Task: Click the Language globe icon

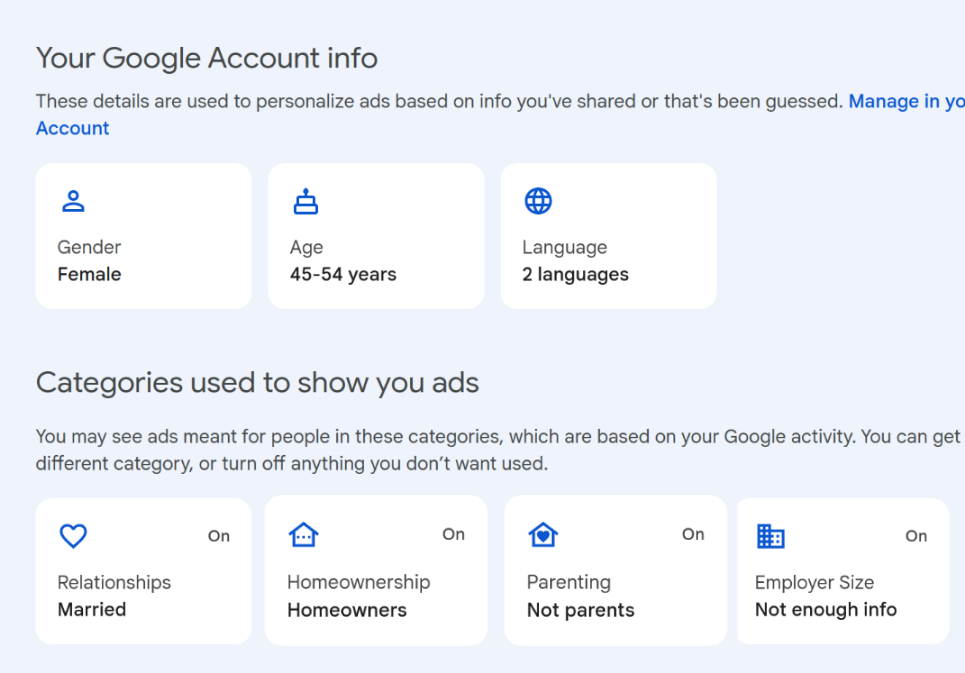Action: point(538,201)
